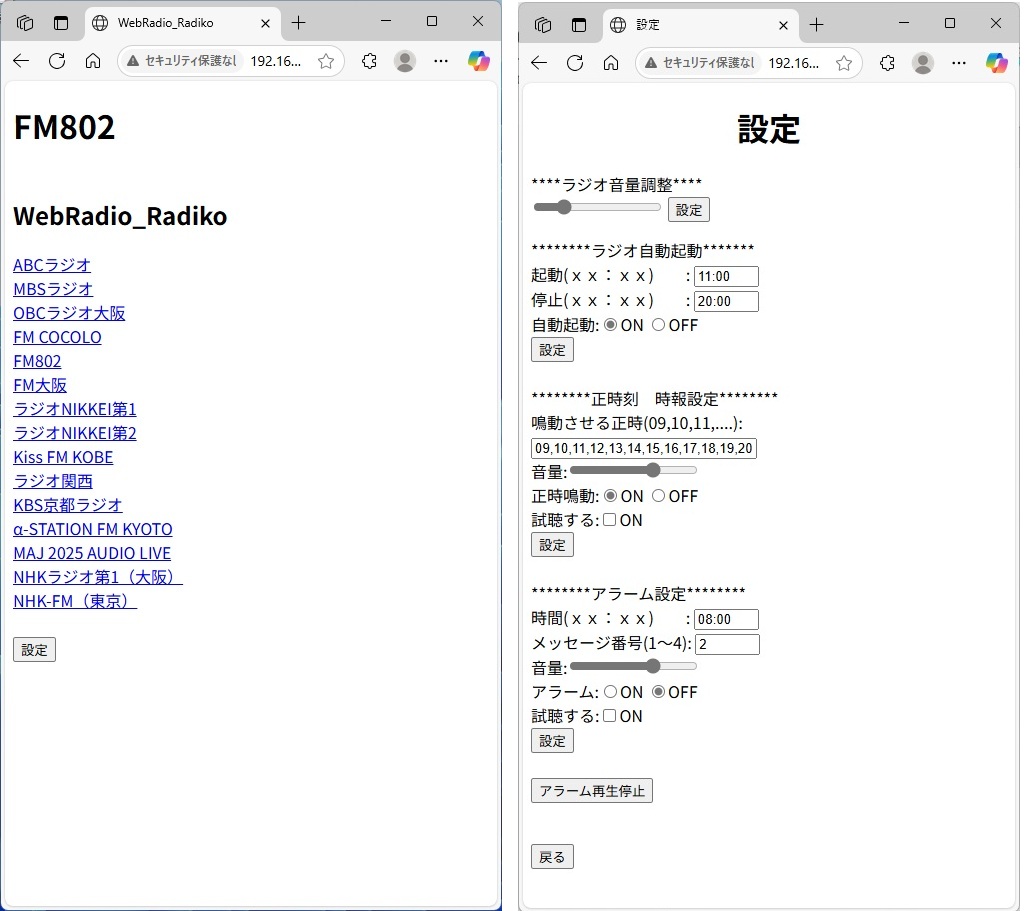The width and height of the screenshot is (1030, 911).
Task: Click the アラーム 時間 field
Action: (x=726, y=619)
